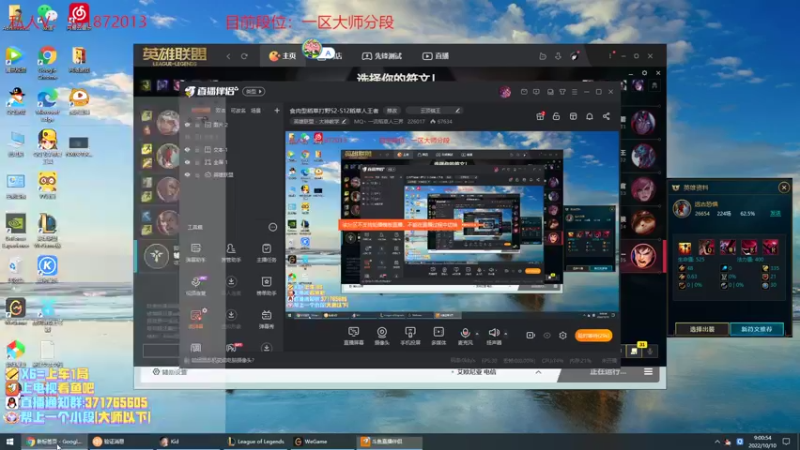Open microphone dropdown arrow
800x450 pixels.
[x=477, y=334]
